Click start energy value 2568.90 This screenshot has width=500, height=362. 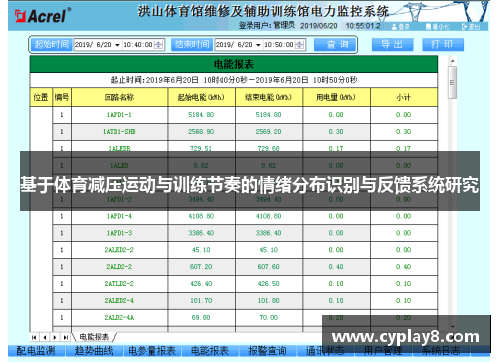point(201,132)
